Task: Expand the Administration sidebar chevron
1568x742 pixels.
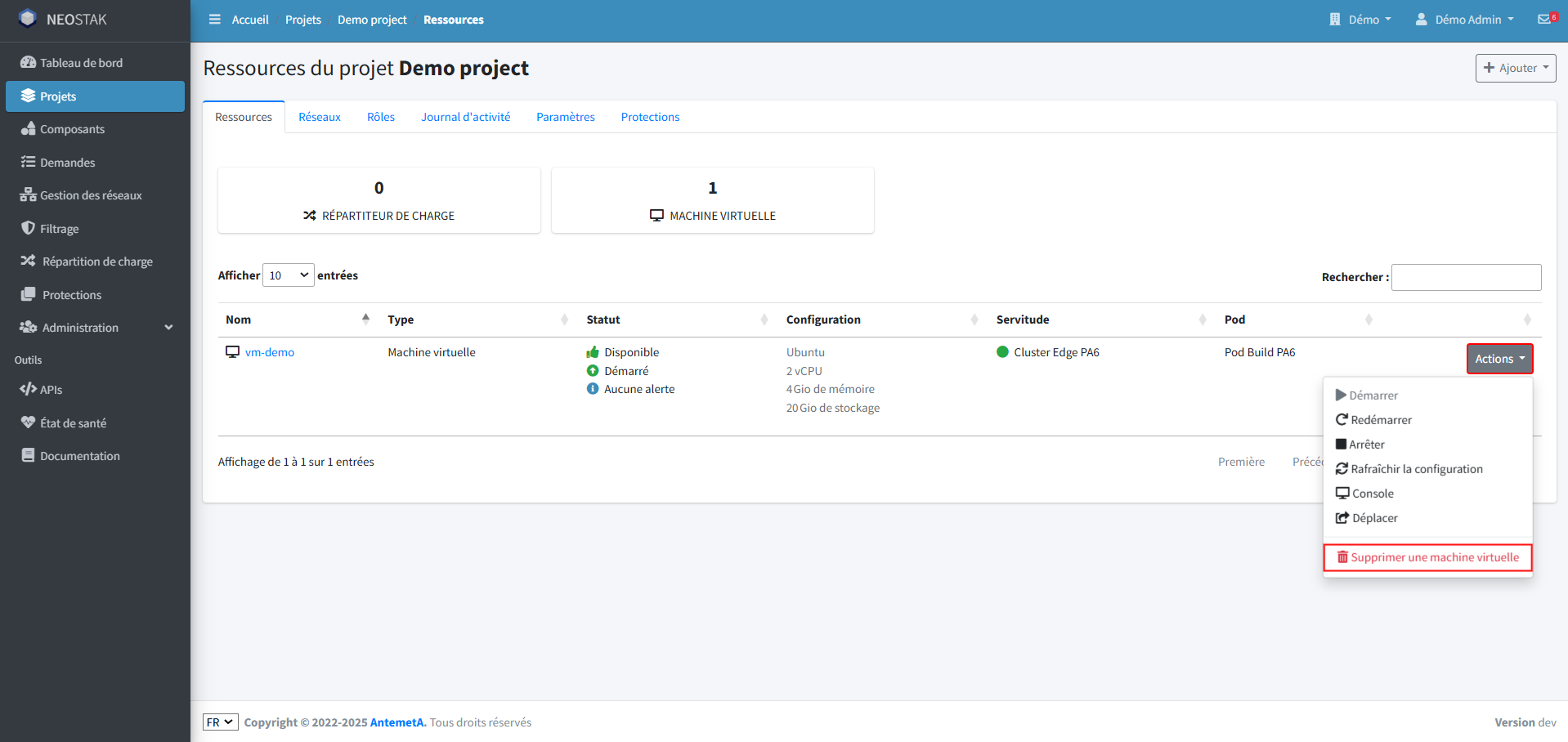Action: 168,327
